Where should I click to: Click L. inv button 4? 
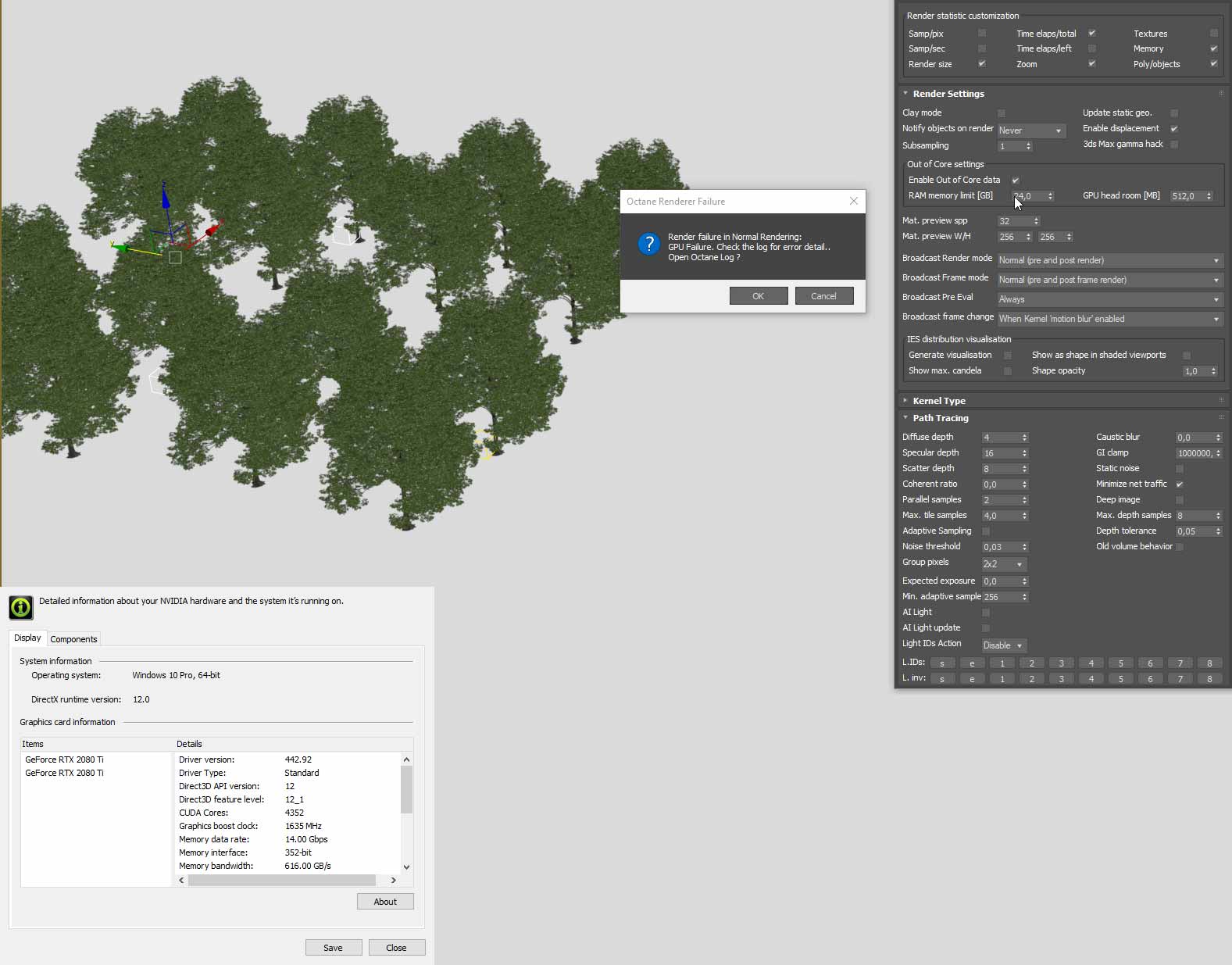(1091, 679)
